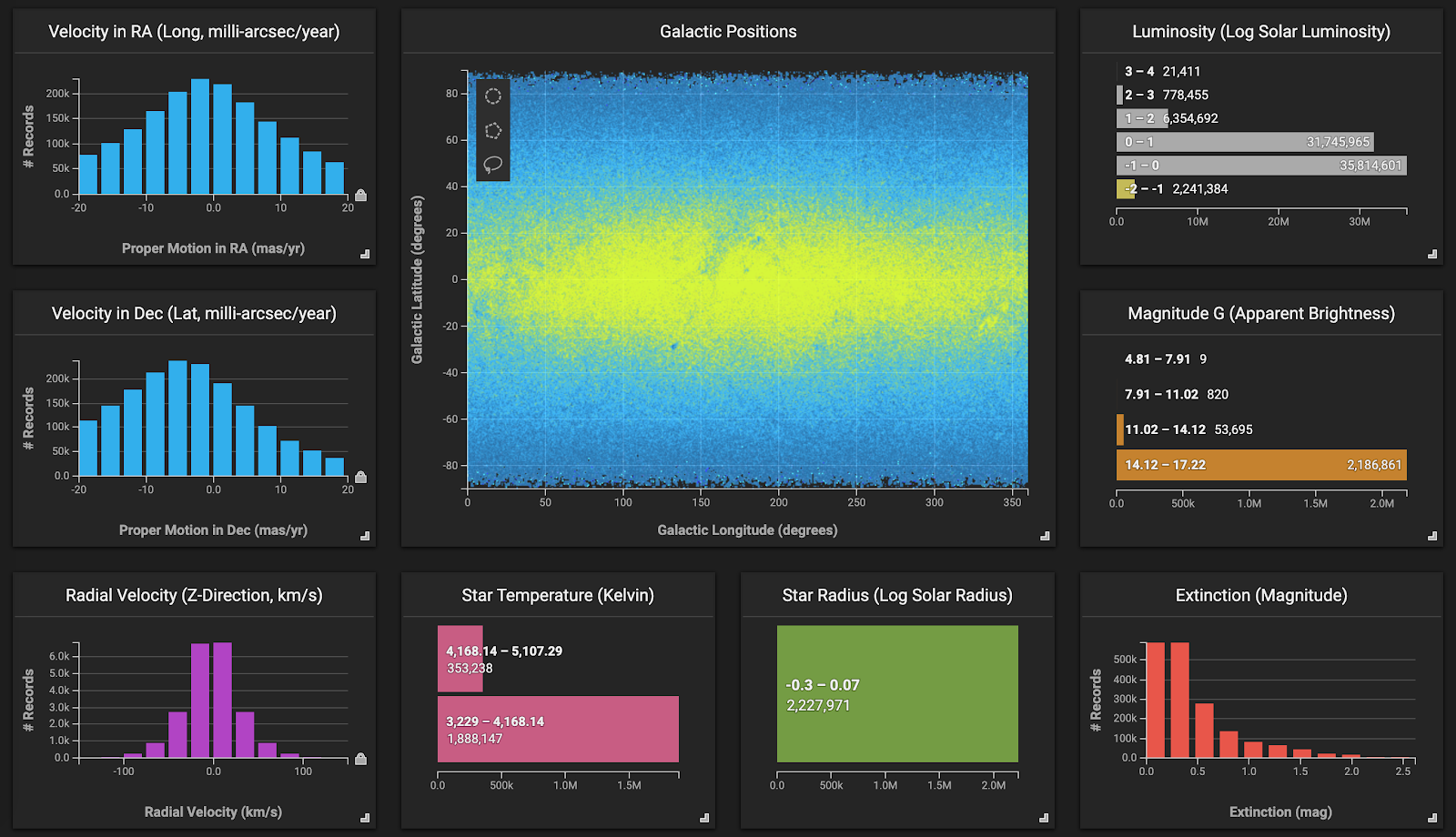Screen dimensions: 1456x837
Task: Click the Magnitude G (Apparent Brightness) title
Action: (x=1260, y=314)
